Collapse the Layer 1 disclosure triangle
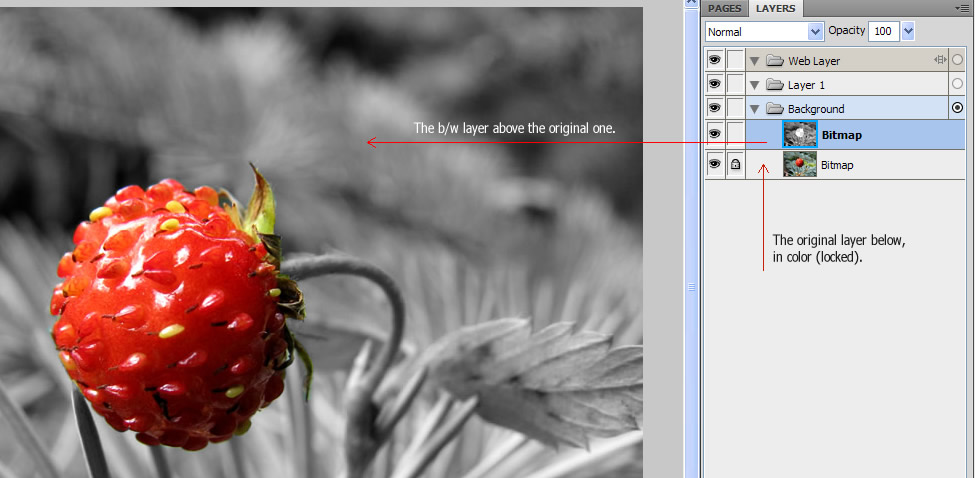 coord(755,85)
